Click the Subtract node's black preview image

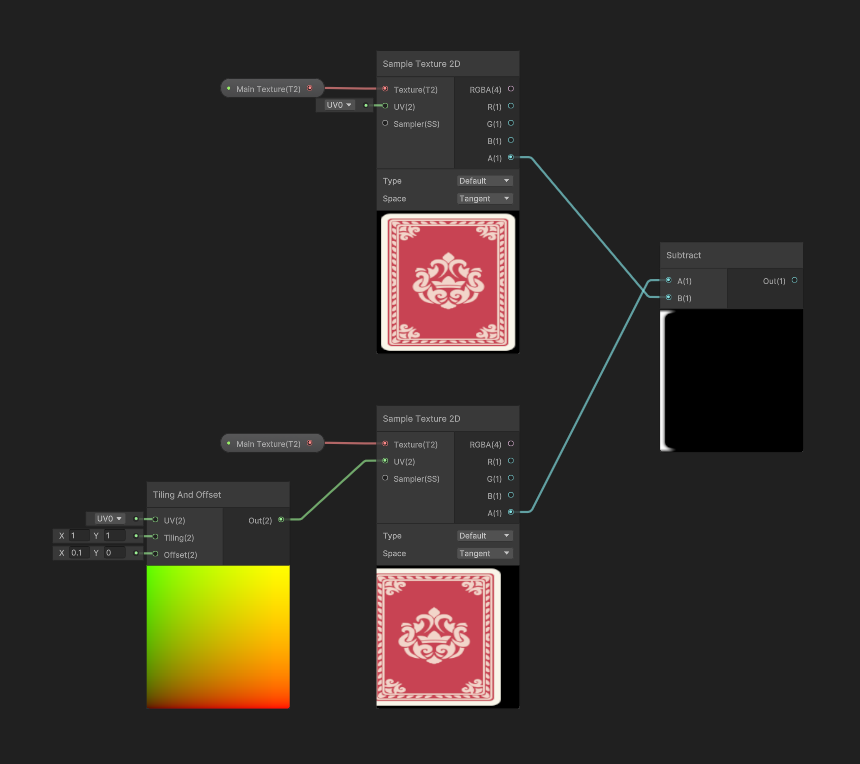tap(731, 380)
